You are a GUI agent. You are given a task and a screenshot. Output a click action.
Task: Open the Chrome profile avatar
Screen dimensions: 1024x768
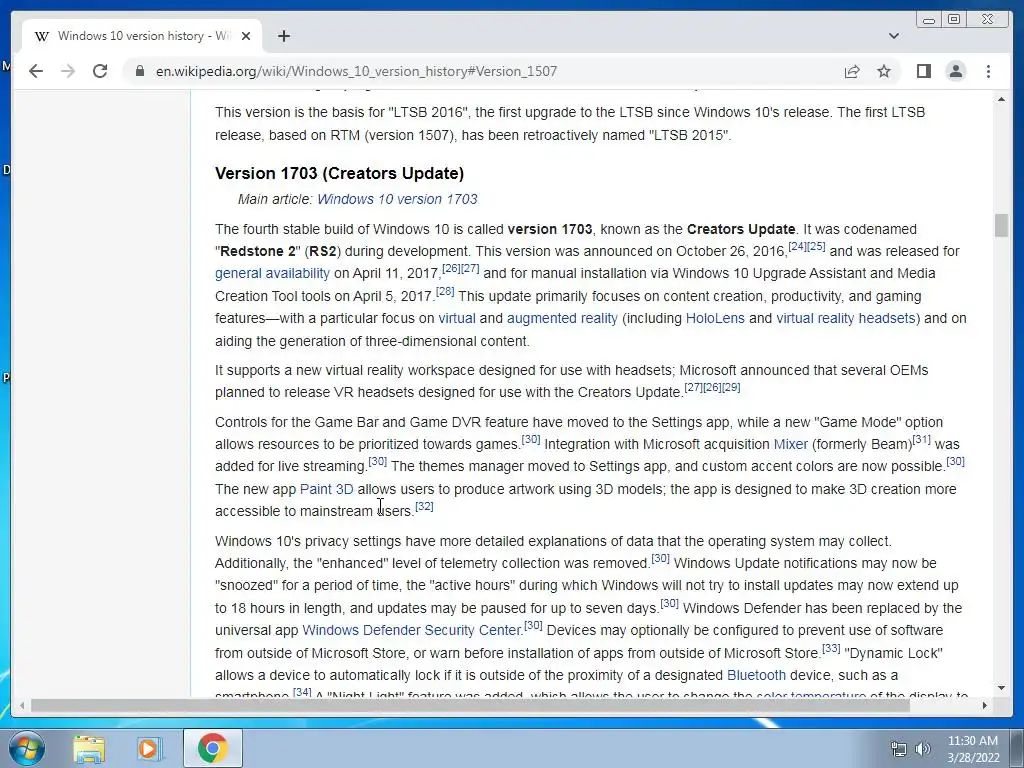pyautogui.click(x=956, y=71)
